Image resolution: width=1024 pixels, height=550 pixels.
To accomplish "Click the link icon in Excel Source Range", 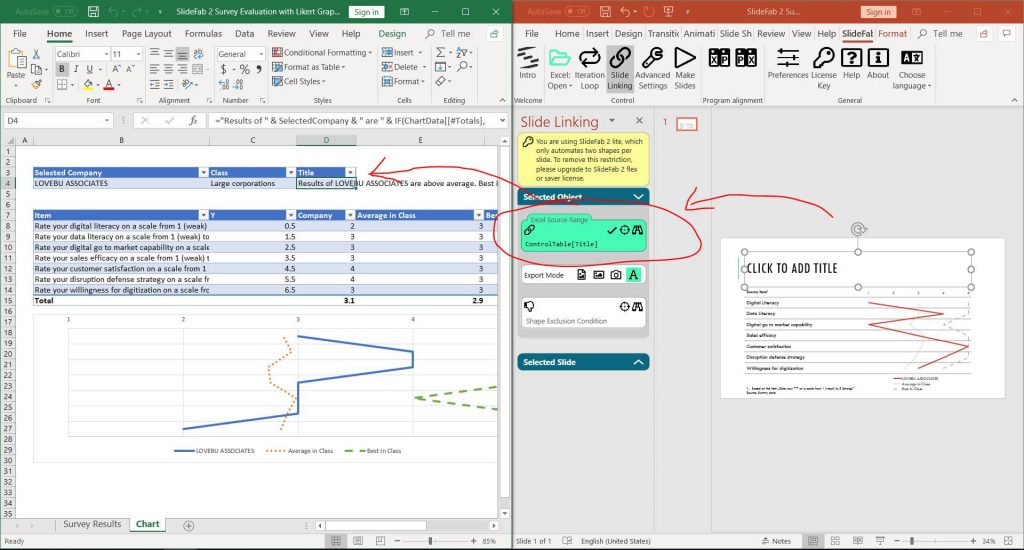I will (x=530, y=230).
